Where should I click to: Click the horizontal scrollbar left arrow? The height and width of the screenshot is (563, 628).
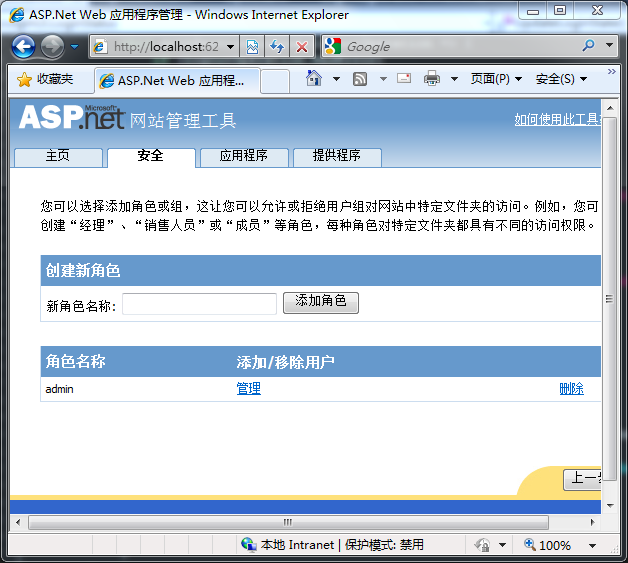pyautogui.click(x=18, y=522)
